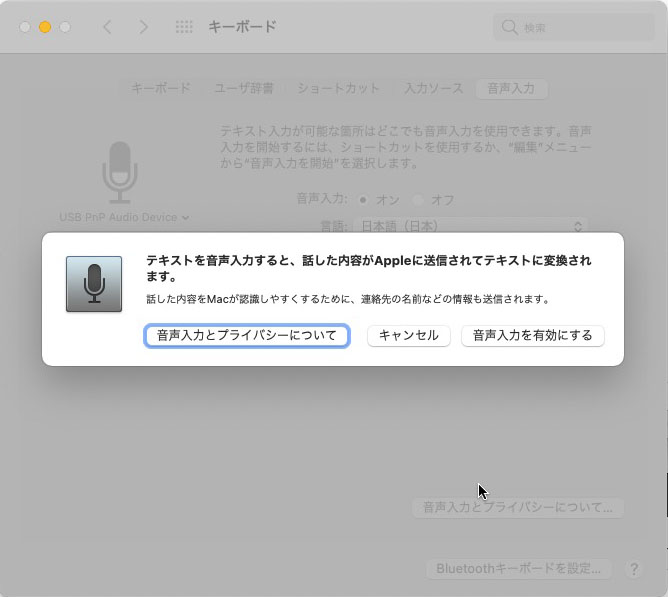
Task: Switch to the ユーザ辞書 tab
Action: [244, 89]
